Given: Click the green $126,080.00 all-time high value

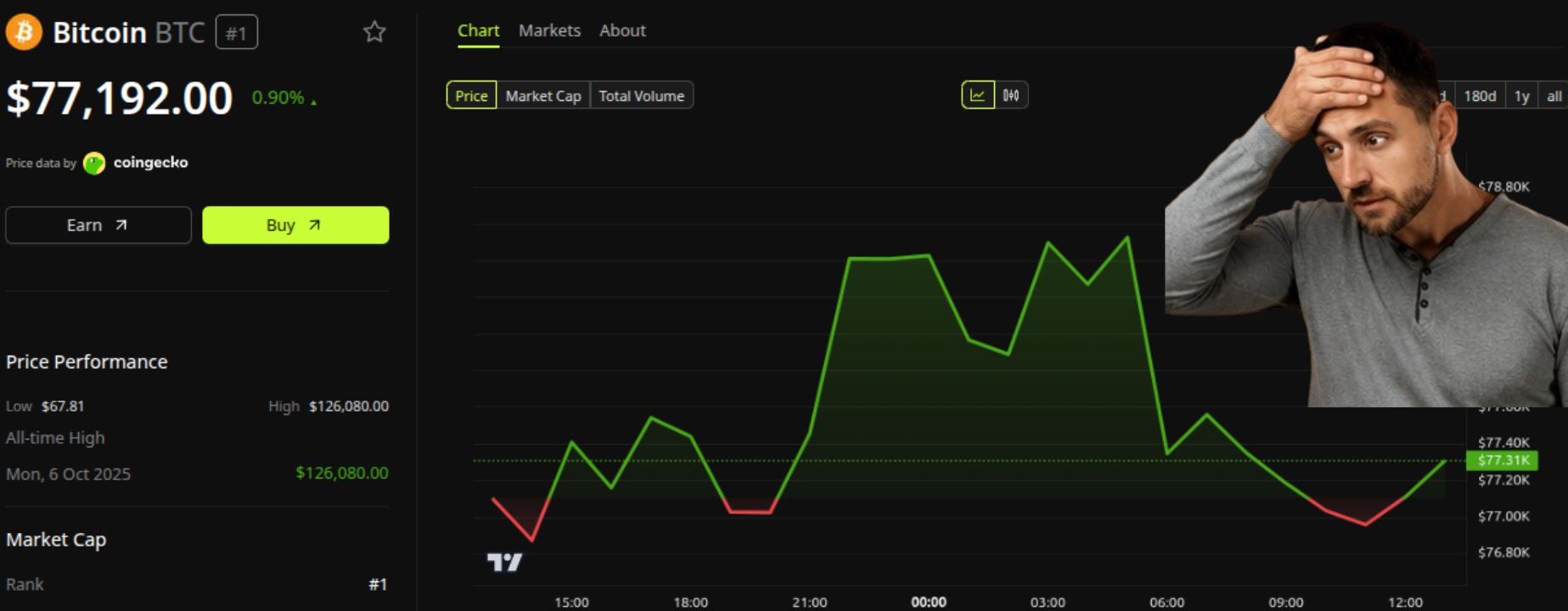Looking at the screenshot, I should pos(341,473).
